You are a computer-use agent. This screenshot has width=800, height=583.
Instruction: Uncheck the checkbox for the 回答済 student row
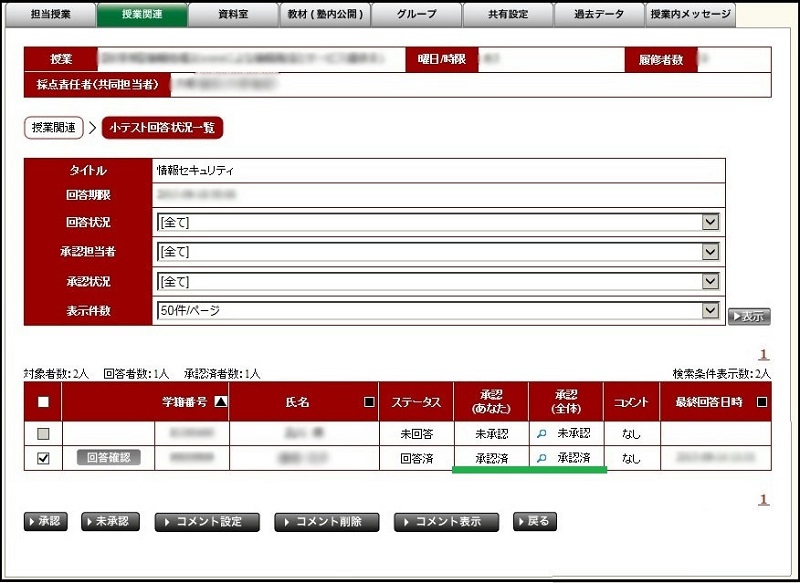coord(42,458)
